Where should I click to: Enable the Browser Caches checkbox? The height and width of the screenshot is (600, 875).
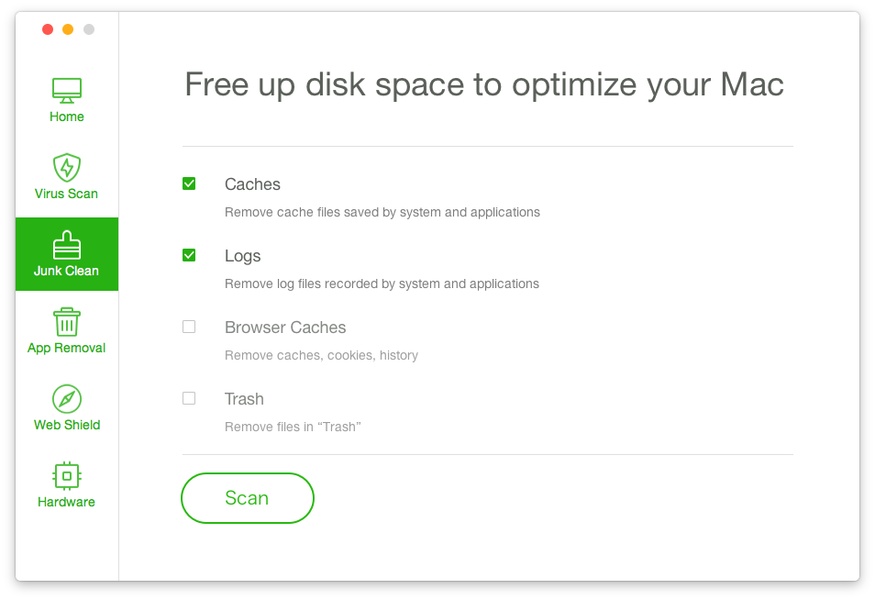[x=189, y=327]
